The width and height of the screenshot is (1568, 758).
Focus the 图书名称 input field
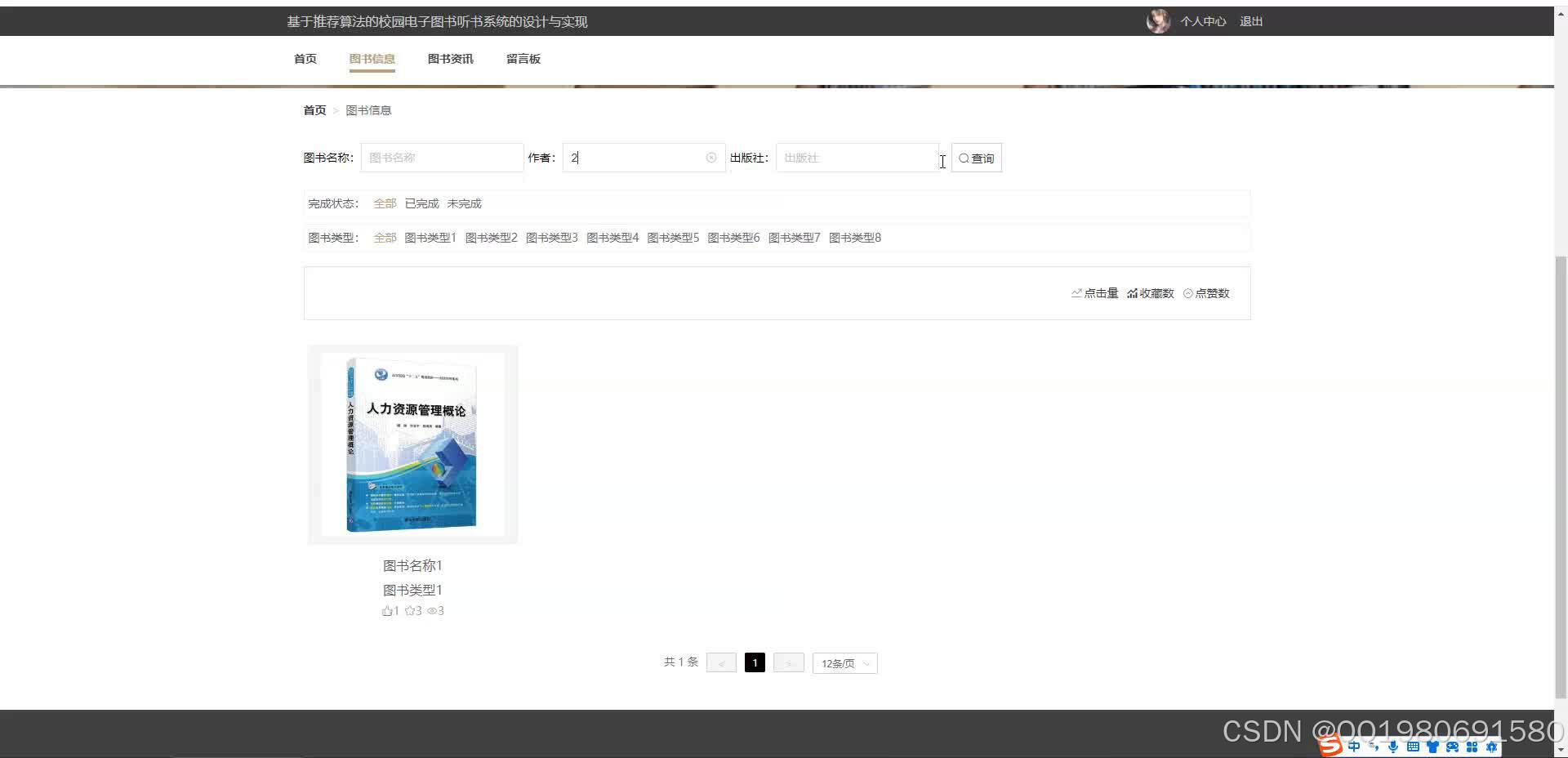pos(442,158)
